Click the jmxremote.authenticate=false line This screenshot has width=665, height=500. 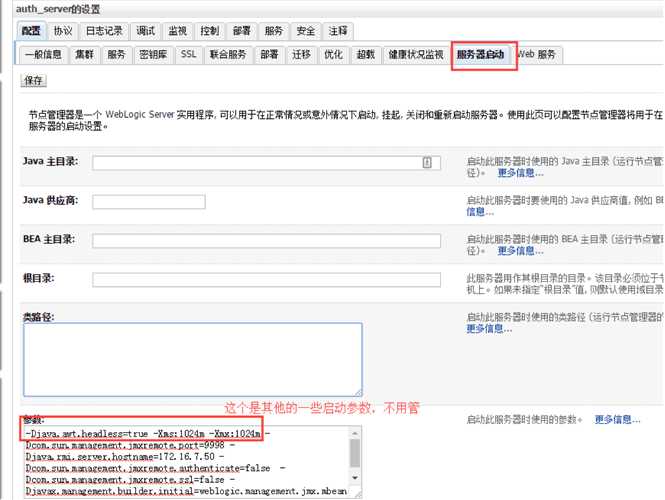point(154,468)
